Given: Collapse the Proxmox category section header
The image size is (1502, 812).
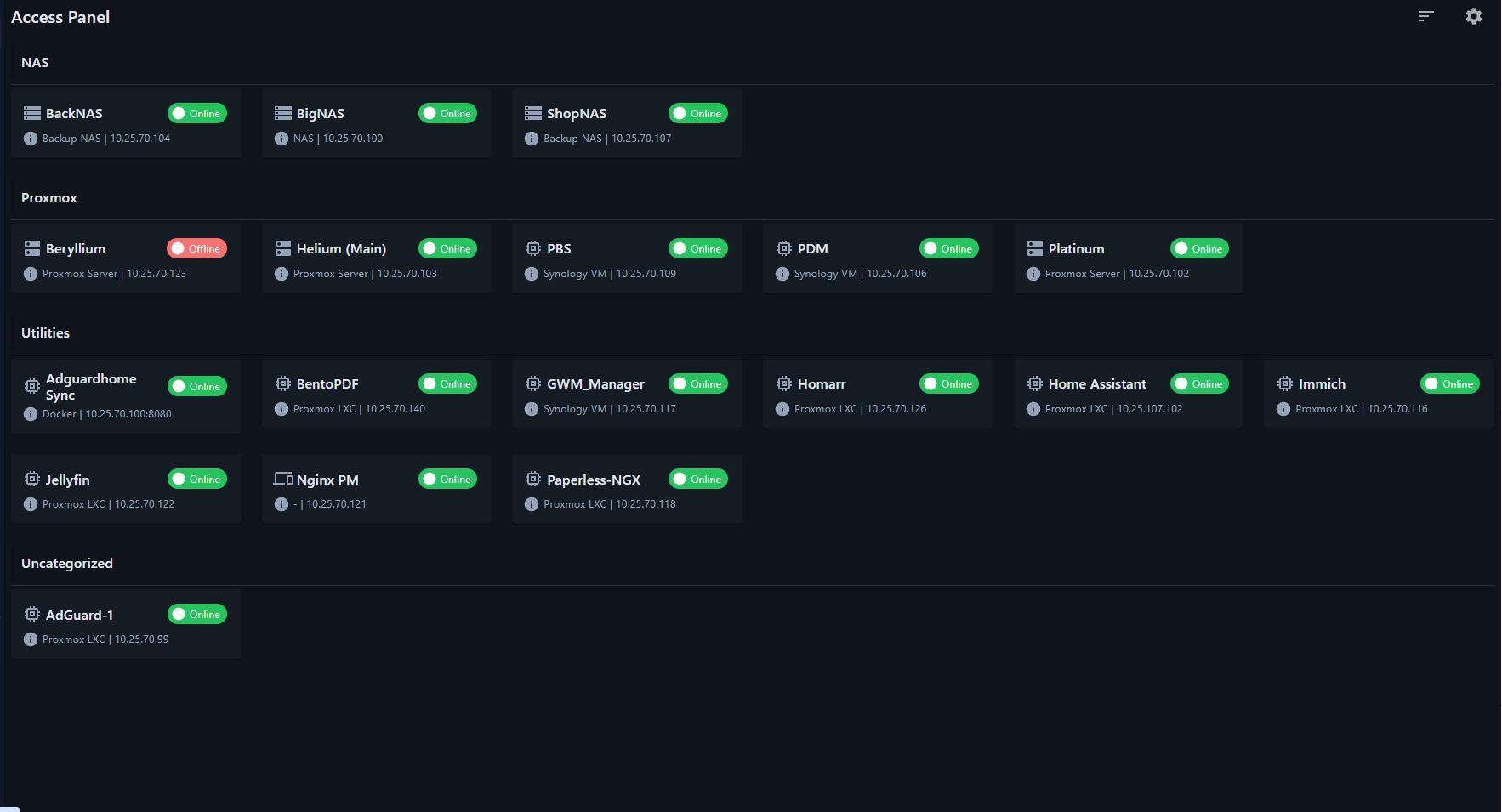Looking at the screenshot, I should click(49, 198).
